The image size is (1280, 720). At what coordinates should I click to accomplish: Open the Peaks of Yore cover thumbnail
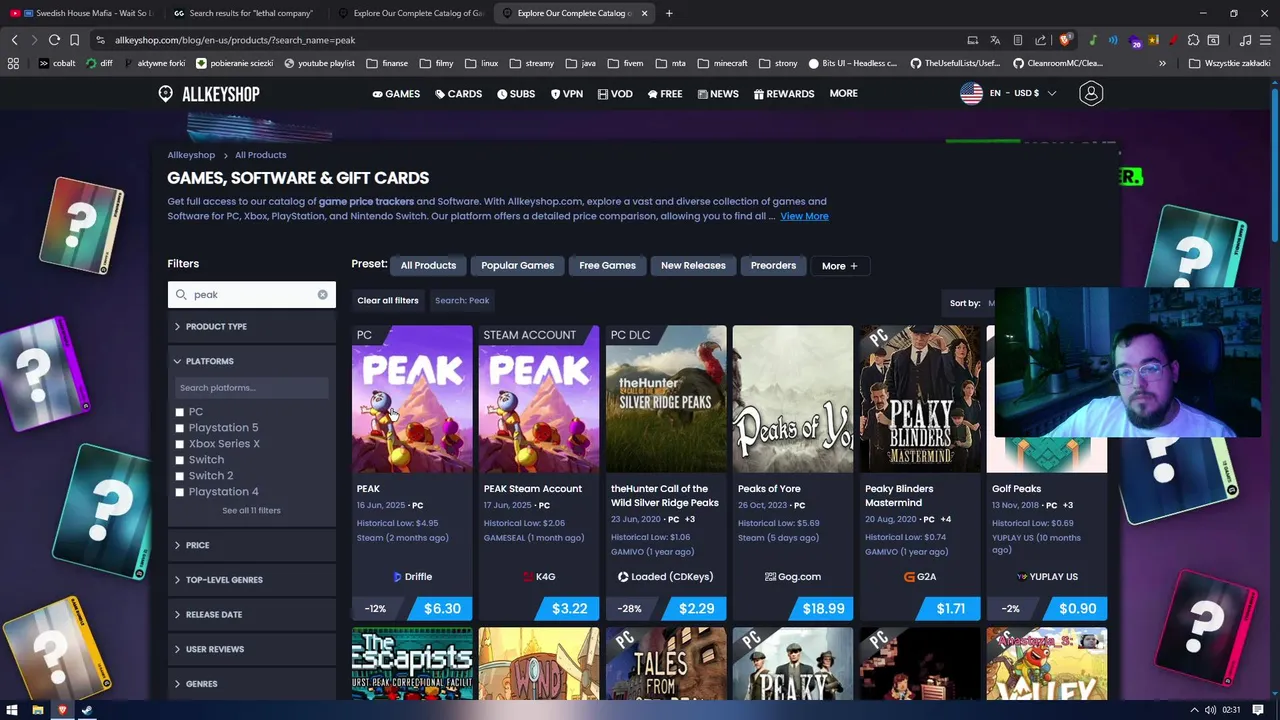[793, 399]
